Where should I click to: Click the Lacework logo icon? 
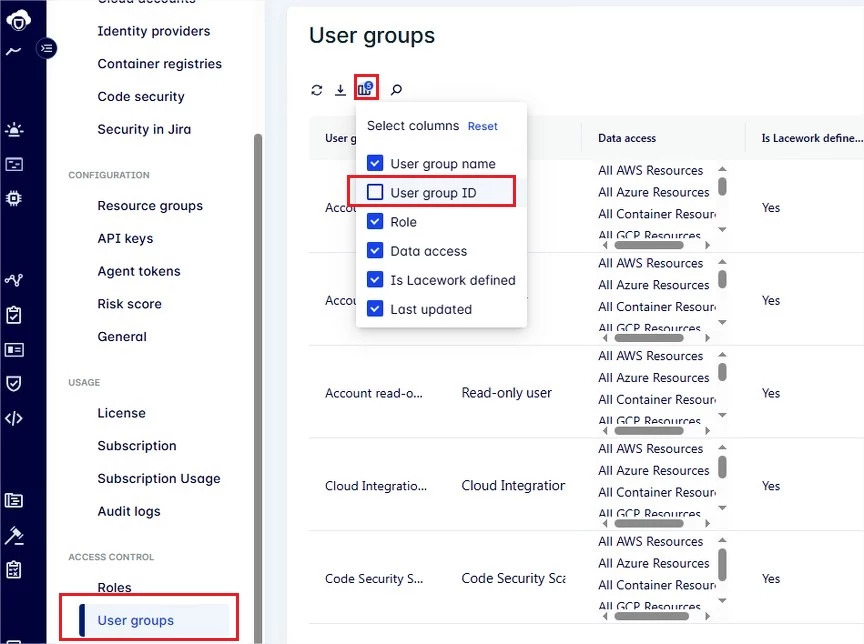pyautogui.click(x=18, y=20)
